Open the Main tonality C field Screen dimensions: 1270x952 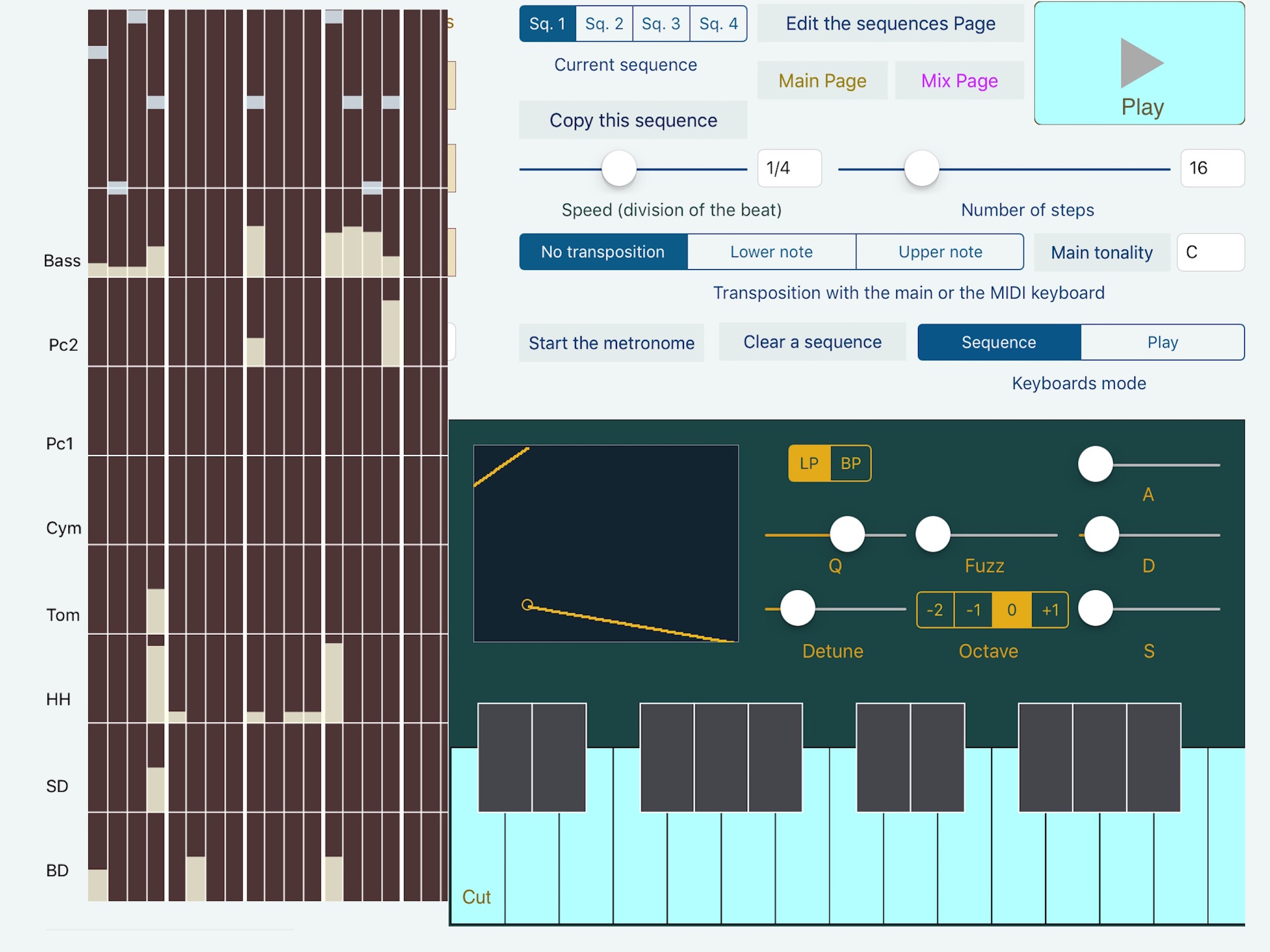coord(1210,252)
